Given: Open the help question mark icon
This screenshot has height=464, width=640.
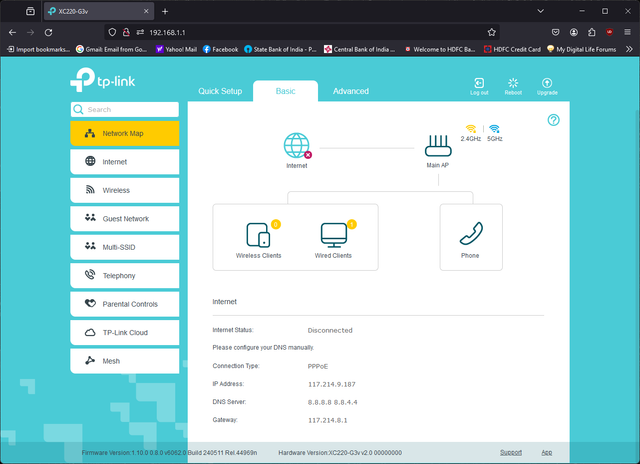Looking at the screenshot, I should point(554,120).
